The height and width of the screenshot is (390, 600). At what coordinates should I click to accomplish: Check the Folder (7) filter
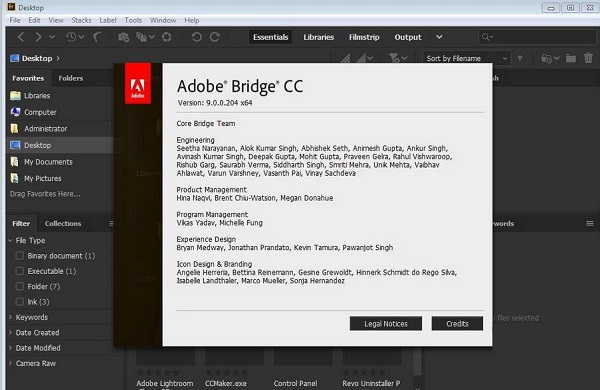pyautogui.click(x=19, y=286)
